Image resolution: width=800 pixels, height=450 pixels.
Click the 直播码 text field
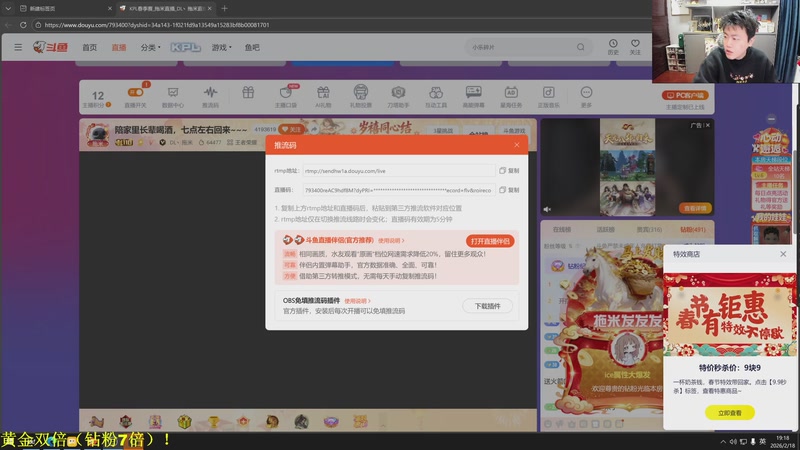pos(398,190)
